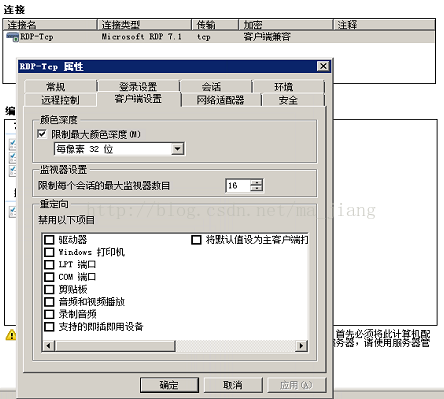This screenshot has height=399, width=444.
Task: Check the LPT 端口 box
Action: pyautogui.click(x=49, y=265)
